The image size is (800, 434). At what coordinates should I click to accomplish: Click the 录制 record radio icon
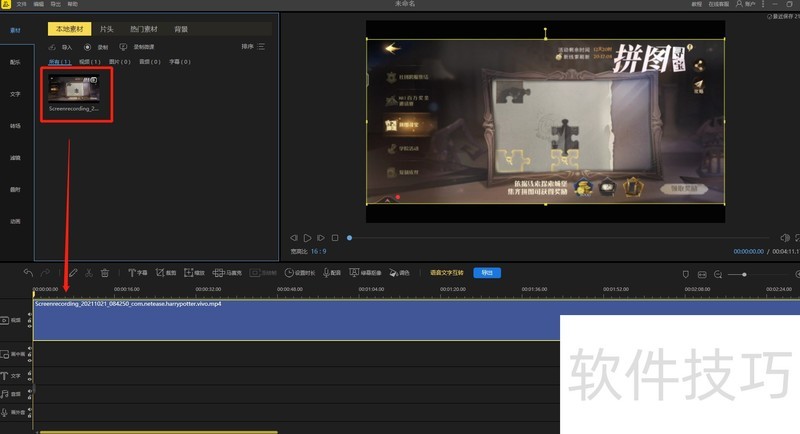pyautogui.click(x=88, y=46)
